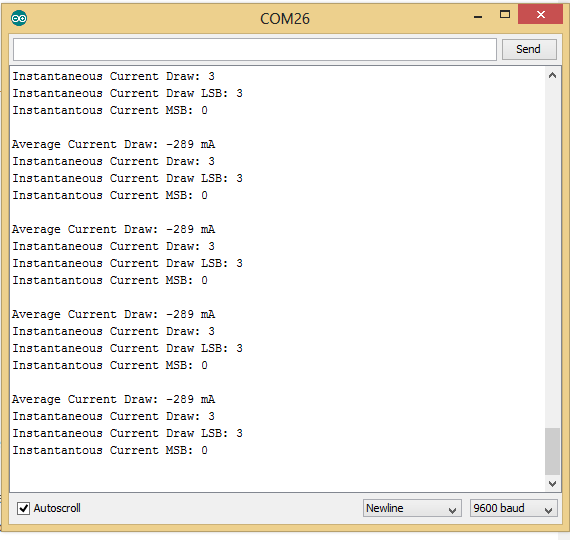Maximize the COM26 window
Viewport: 570px width, 540px height.
pos(505,15)
